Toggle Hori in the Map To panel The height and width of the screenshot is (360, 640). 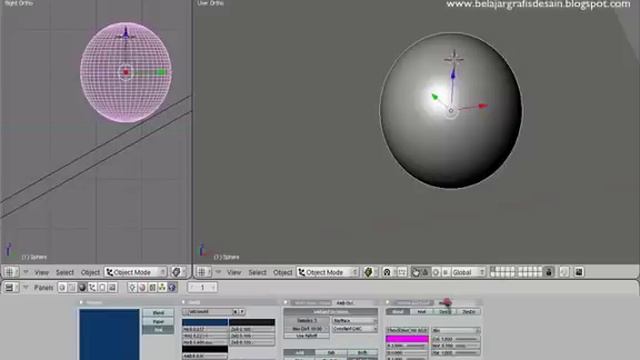click(421, 312)
